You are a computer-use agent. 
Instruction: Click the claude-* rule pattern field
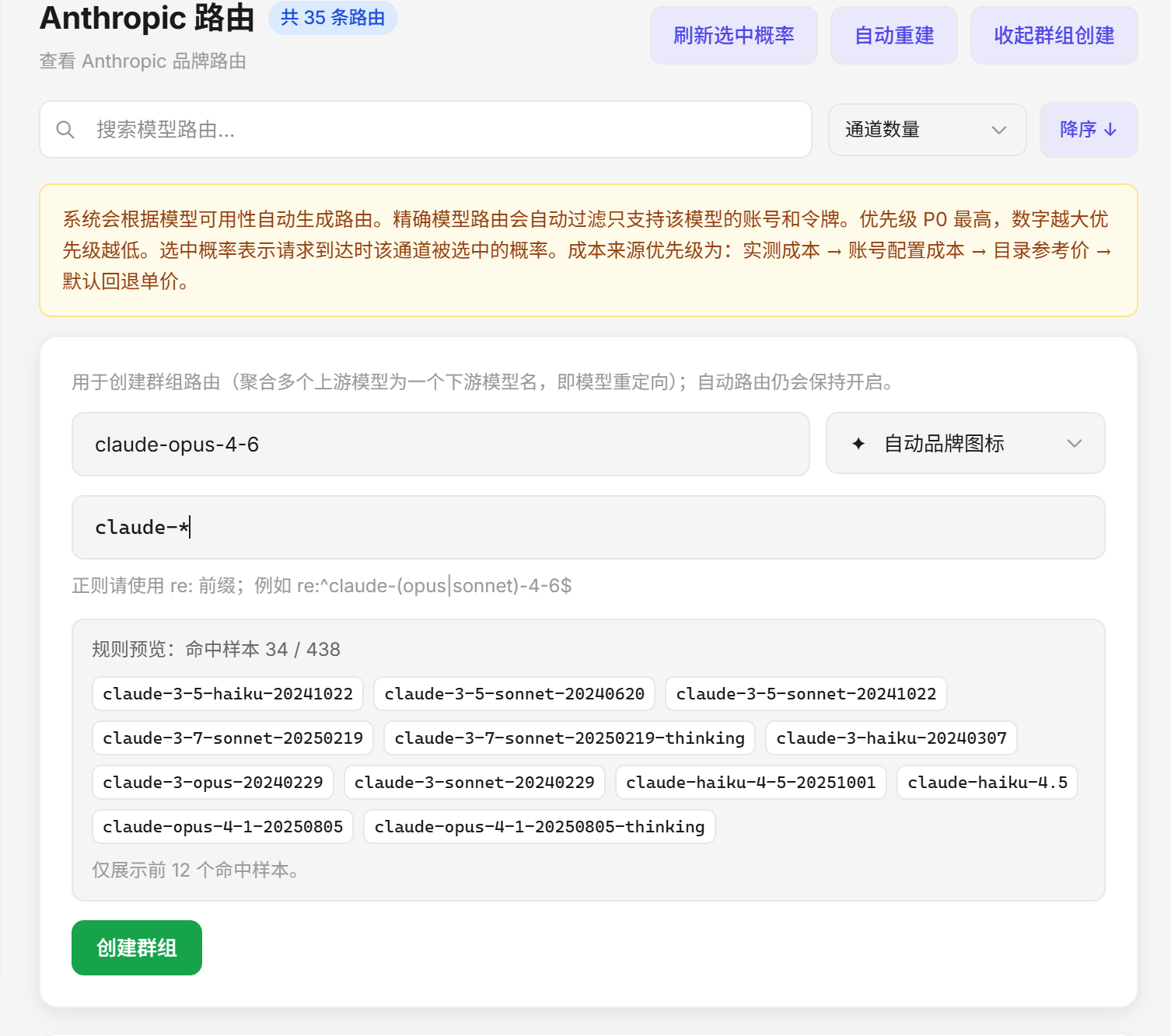pos(588,528)
